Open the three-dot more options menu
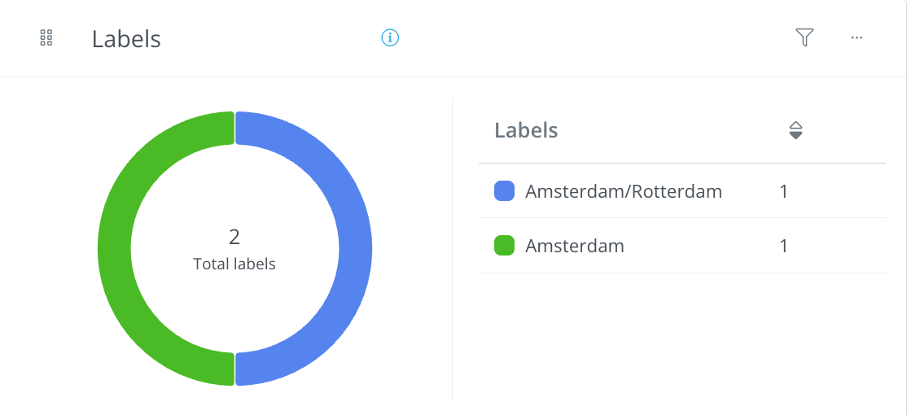This screenshot has height=416, width=908. pyautogui.click(x=857, y=38)
